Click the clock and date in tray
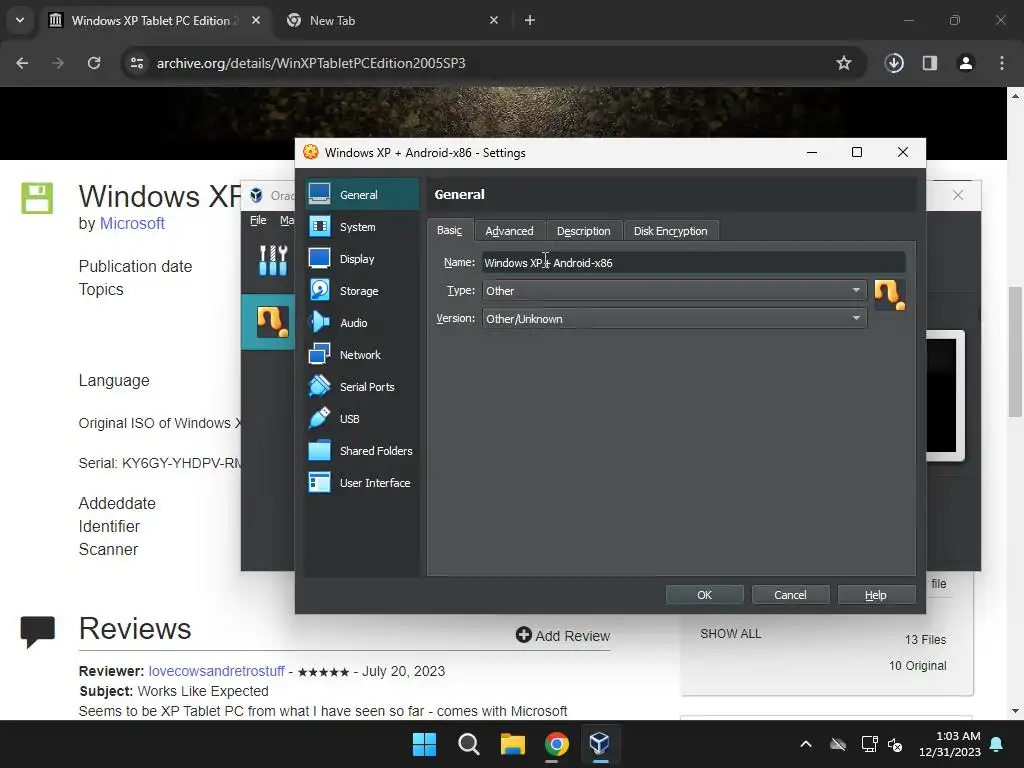The image size is (1024, 768). [x=950, y=744]
